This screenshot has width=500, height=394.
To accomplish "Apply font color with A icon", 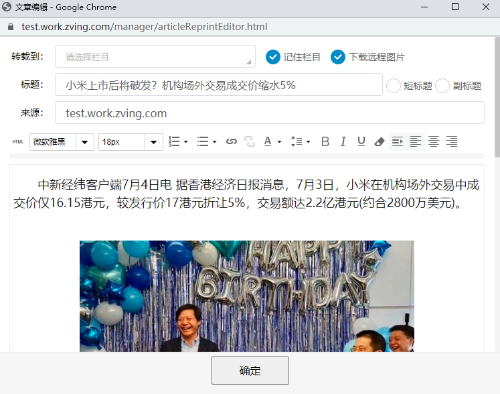I will 267,142.
